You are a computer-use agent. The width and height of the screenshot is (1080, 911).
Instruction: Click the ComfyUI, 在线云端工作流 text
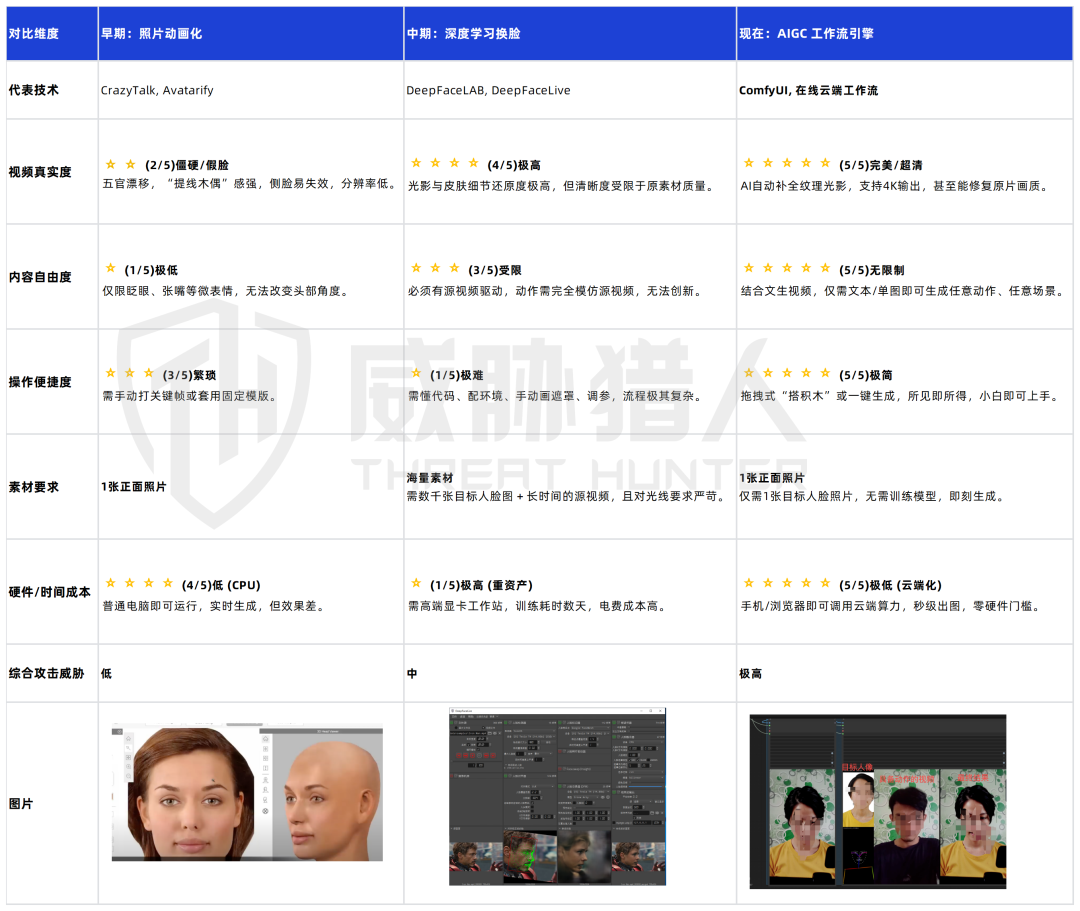[x=808, y=90]
